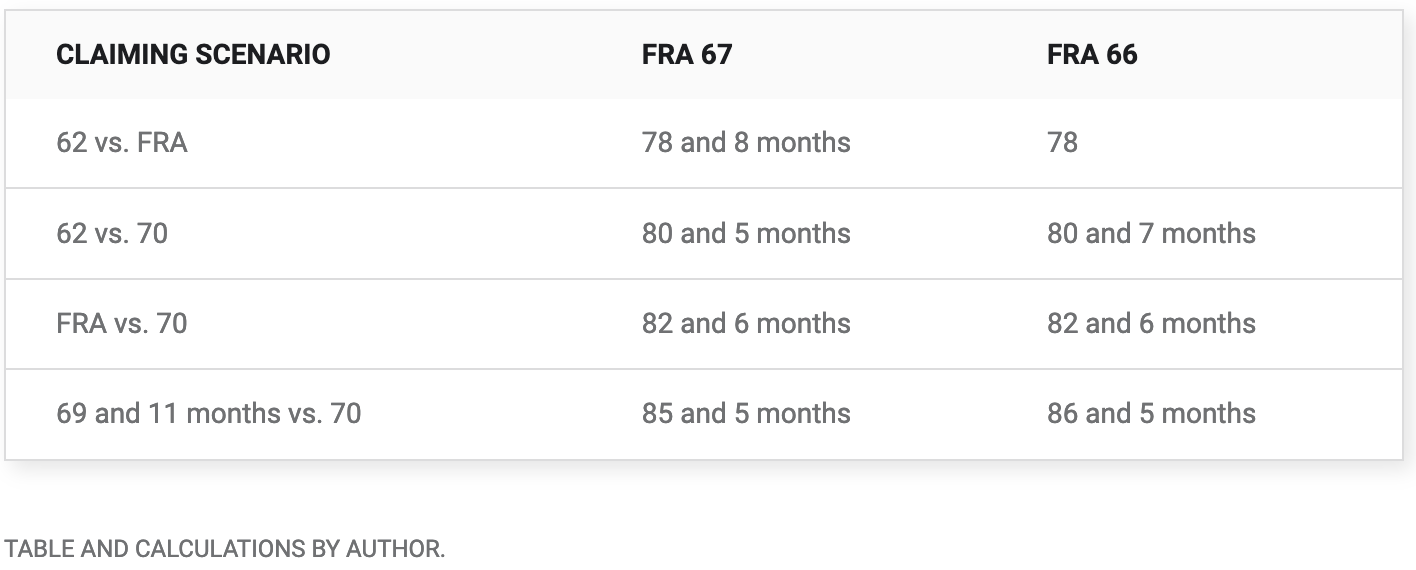Click the FRA 67 column header
1416x570 pixels.
(687, 54)
